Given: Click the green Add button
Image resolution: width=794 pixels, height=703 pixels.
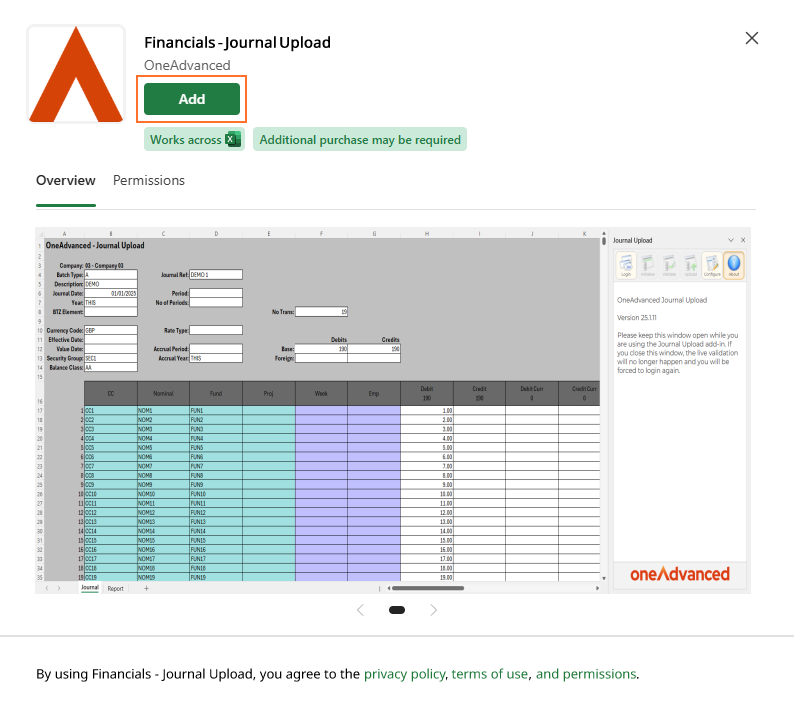Looking at the screenshot, I should click(191, 99).
